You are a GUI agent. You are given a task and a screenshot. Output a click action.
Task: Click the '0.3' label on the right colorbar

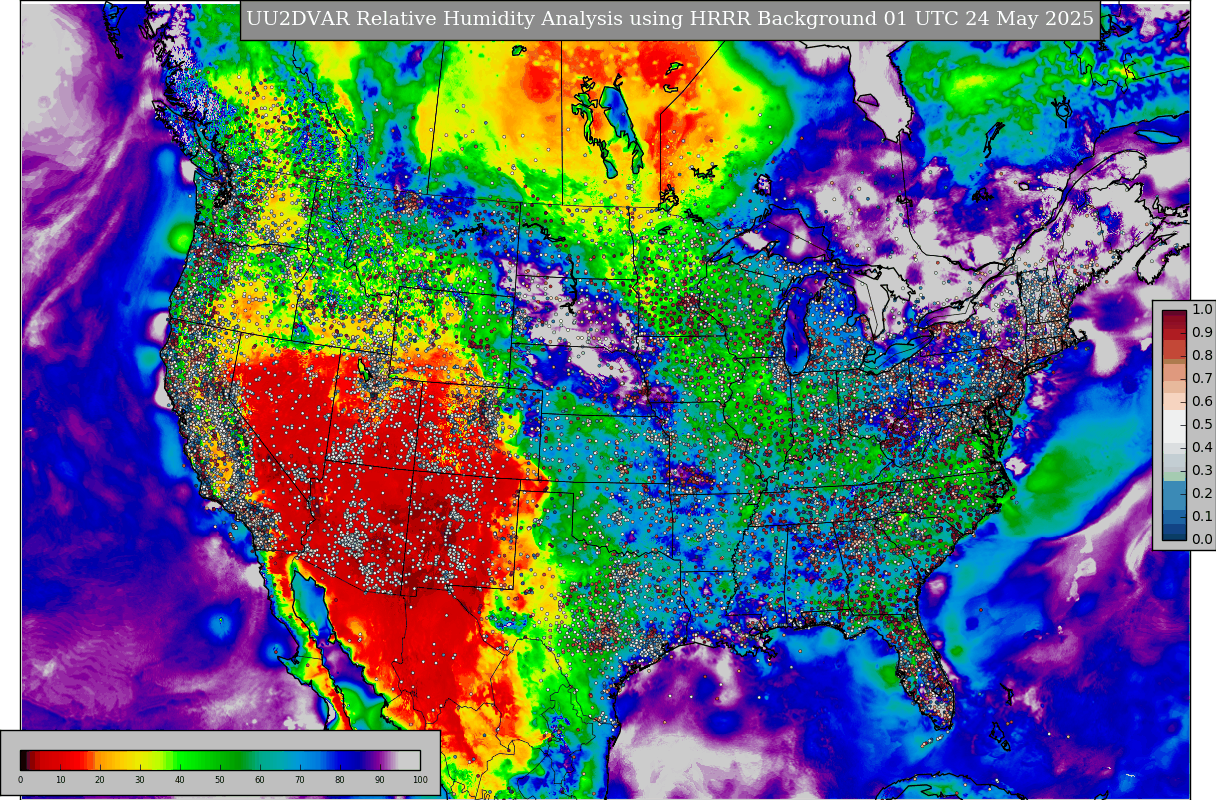(1202, 471)
